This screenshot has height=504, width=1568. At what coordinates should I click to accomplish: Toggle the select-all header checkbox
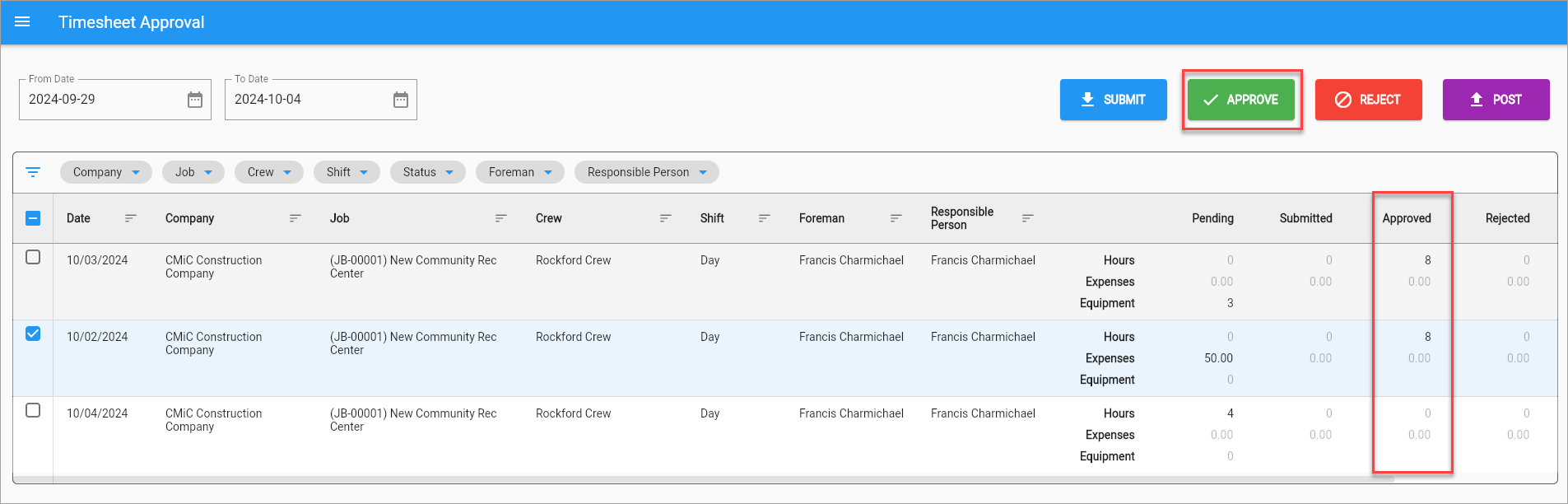(33, 218)
